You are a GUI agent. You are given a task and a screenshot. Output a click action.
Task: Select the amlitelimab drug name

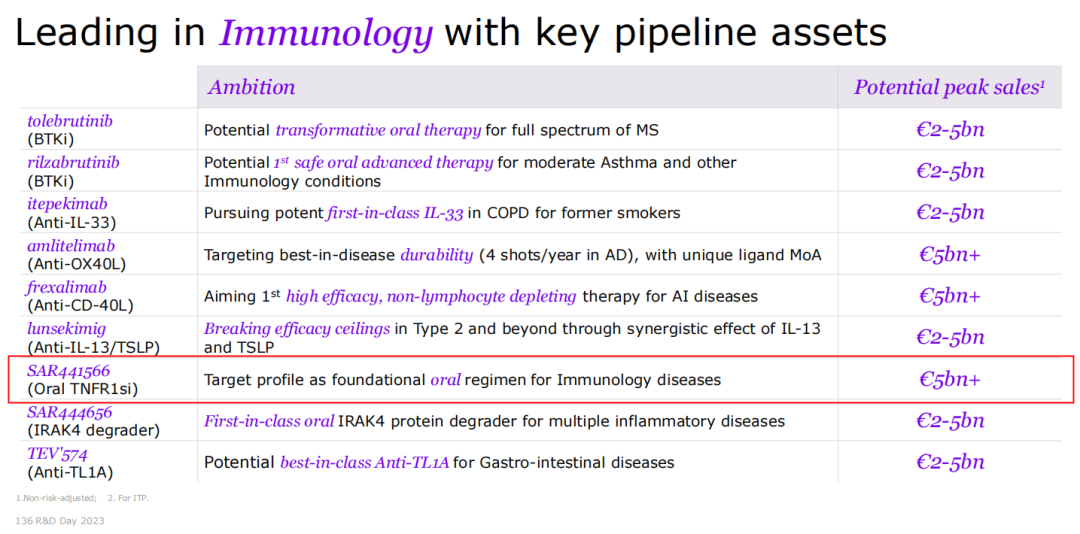(70, 246)
